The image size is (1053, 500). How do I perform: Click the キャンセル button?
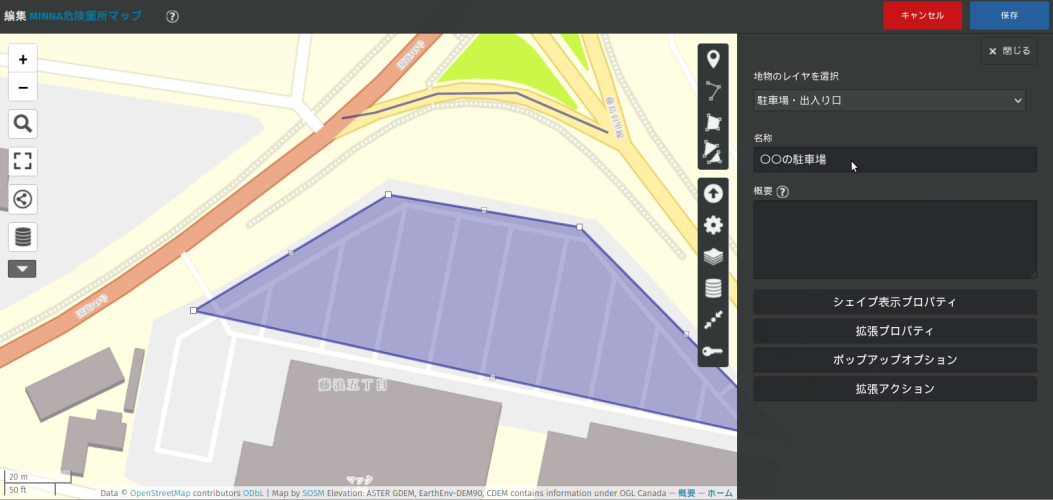[x=922, y=16]
